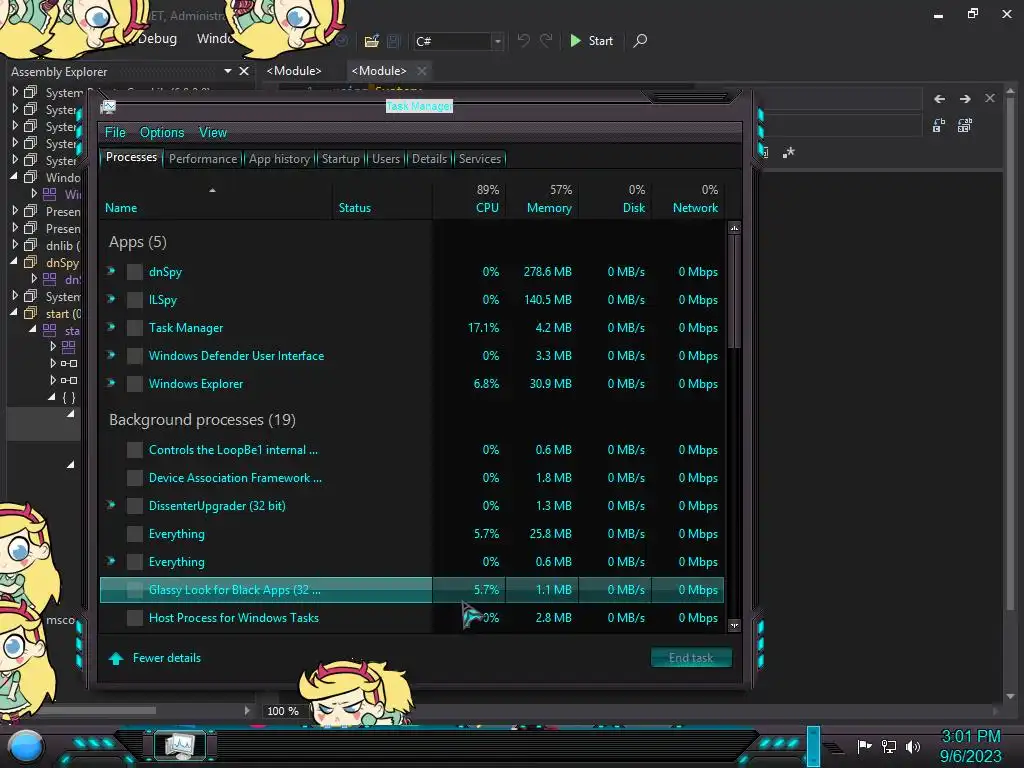Open the Assembly Explorer panel options dropdown
Image resolution: width=1024 pixels, height=768 pixels.
pyautogui.click(x=227, y=71)
